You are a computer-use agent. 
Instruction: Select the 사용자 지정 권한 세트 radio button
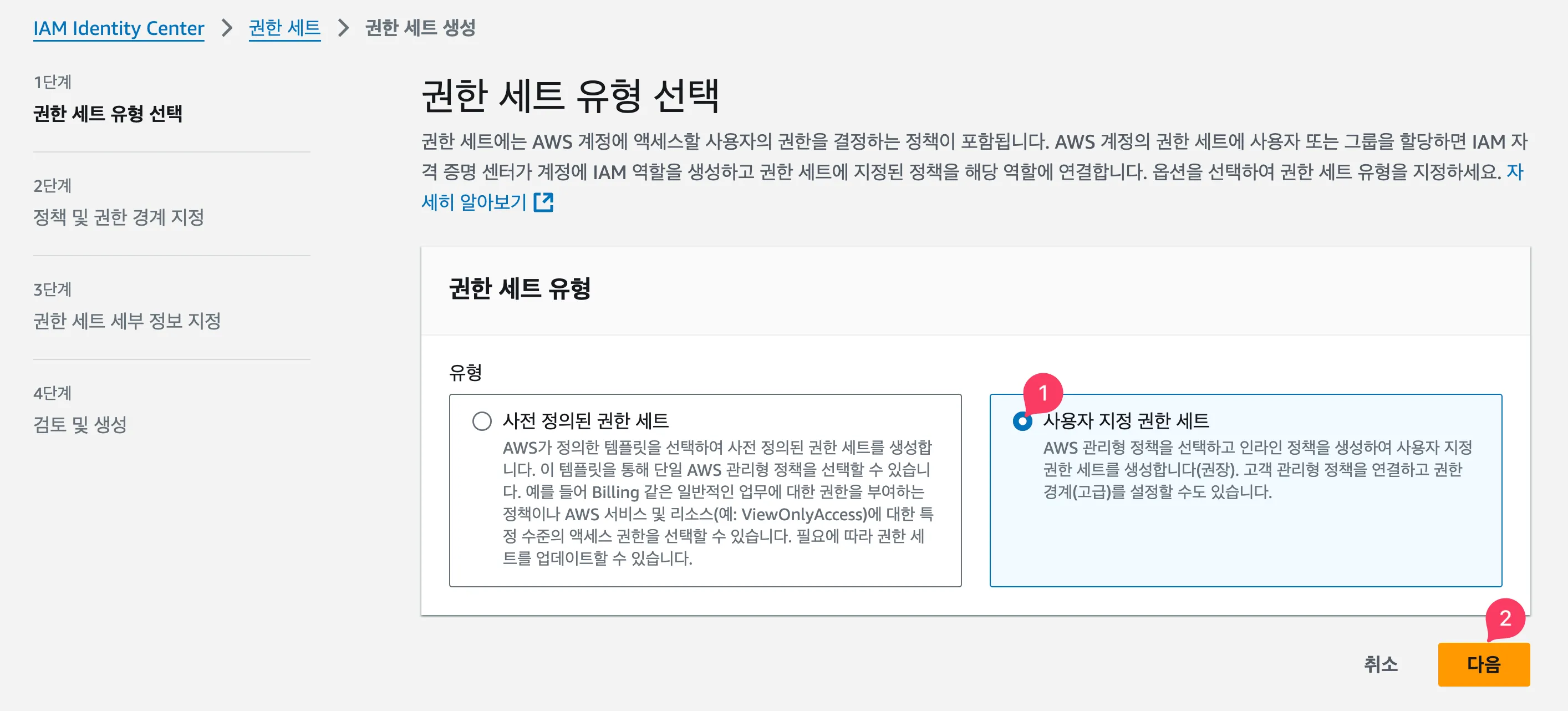click(x=1022, y=421)
